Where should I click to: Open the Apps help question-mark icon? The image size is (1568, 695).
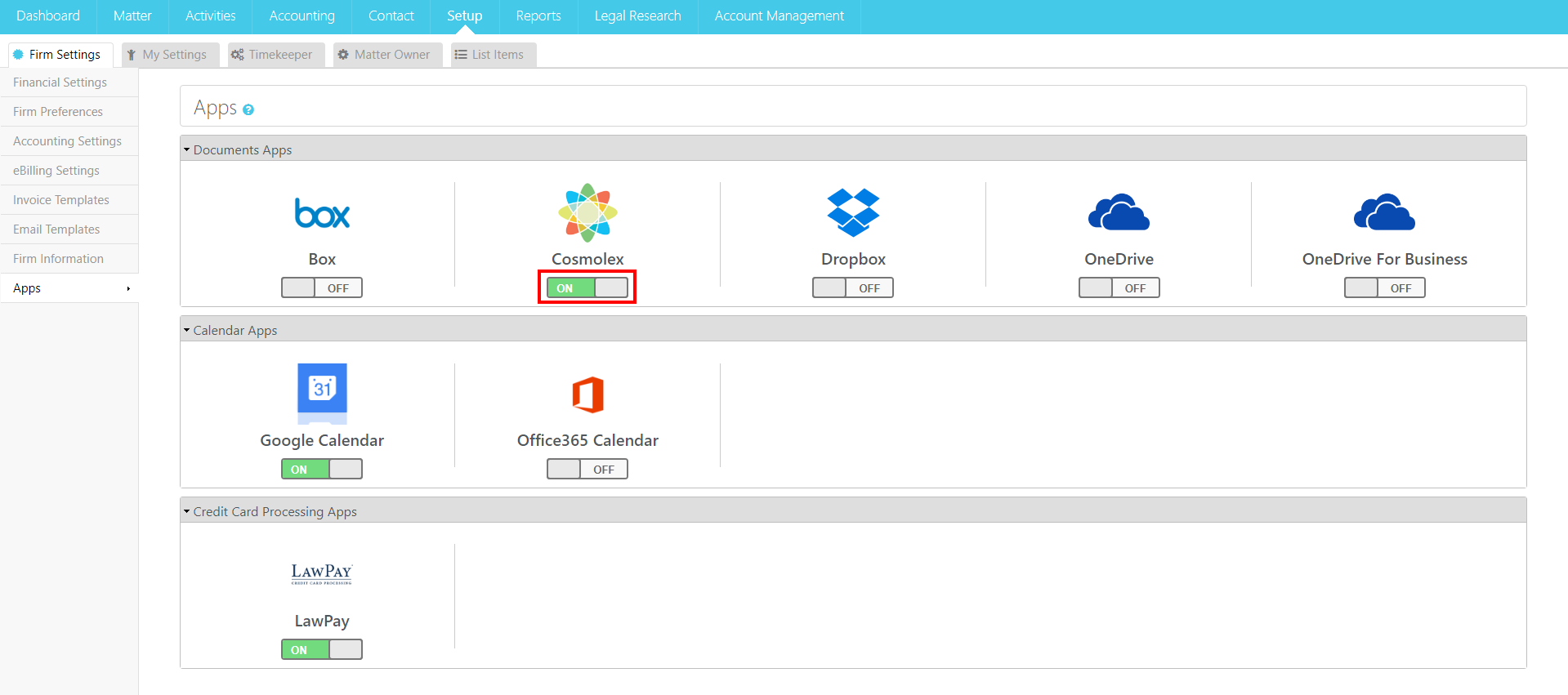[x=248, y=109]
